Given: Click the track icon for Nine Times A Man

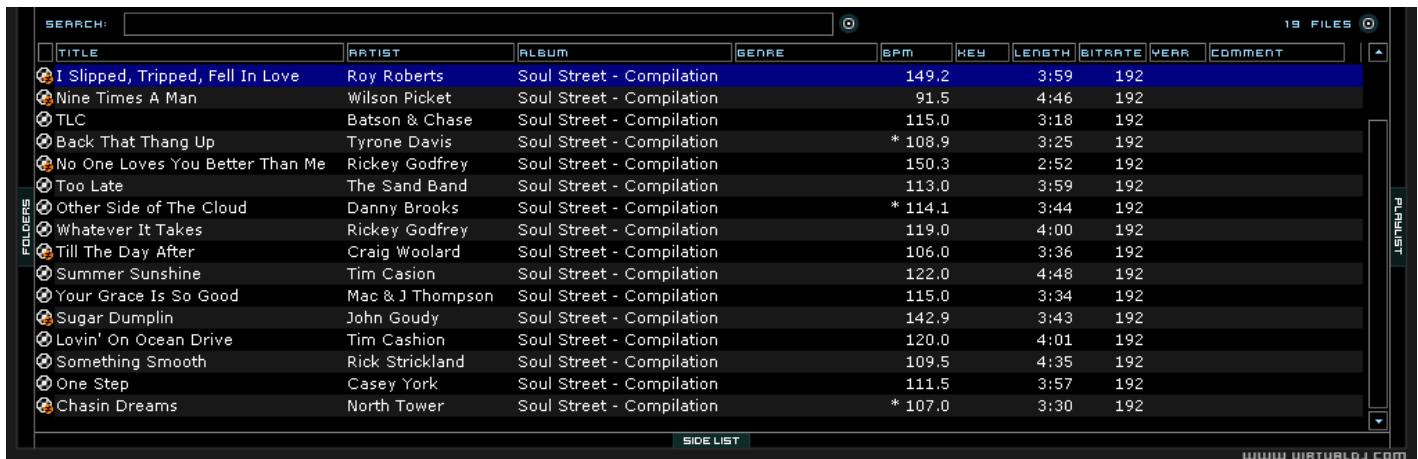Looking at the screenshot, I should pos(44,98).
